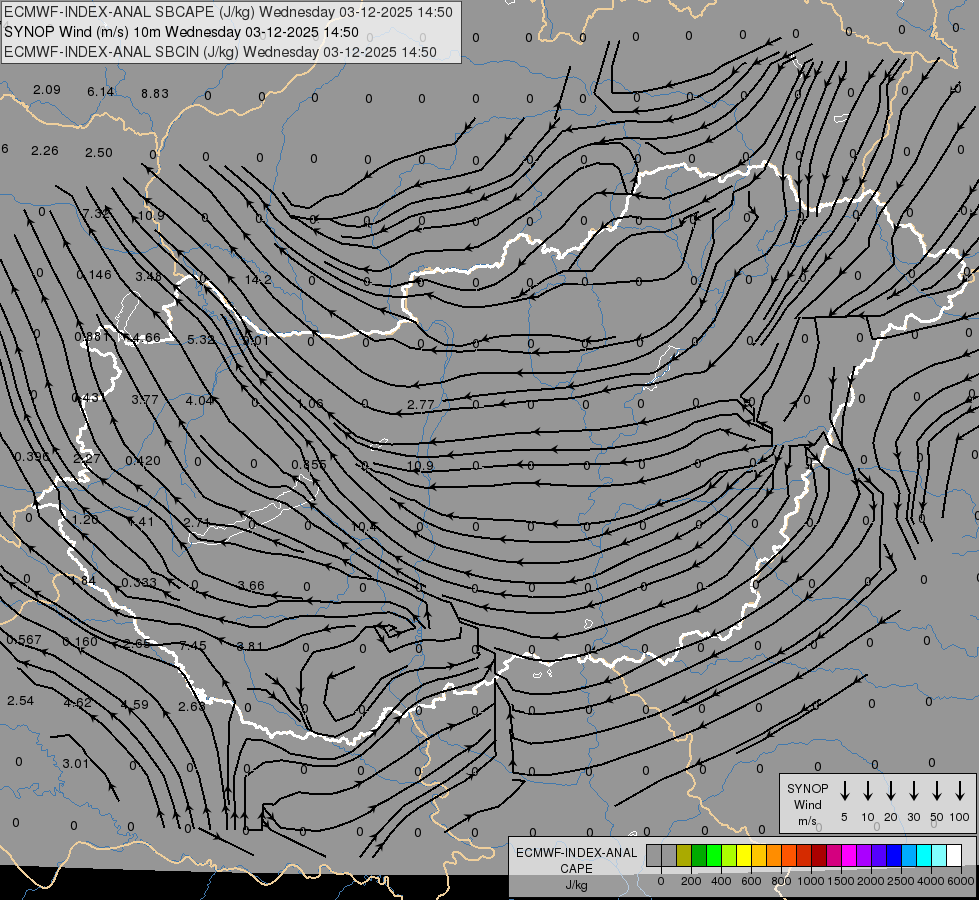Click the pale cyan legend swatch
Viewport: 979px width, 900px height.
[x=938, y=856]
